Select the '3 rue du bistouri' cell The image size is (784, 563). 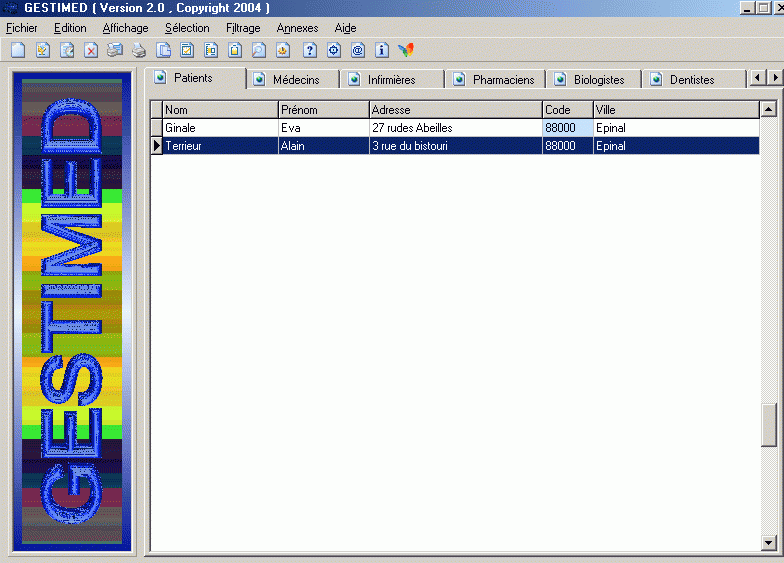click(456, 146)
